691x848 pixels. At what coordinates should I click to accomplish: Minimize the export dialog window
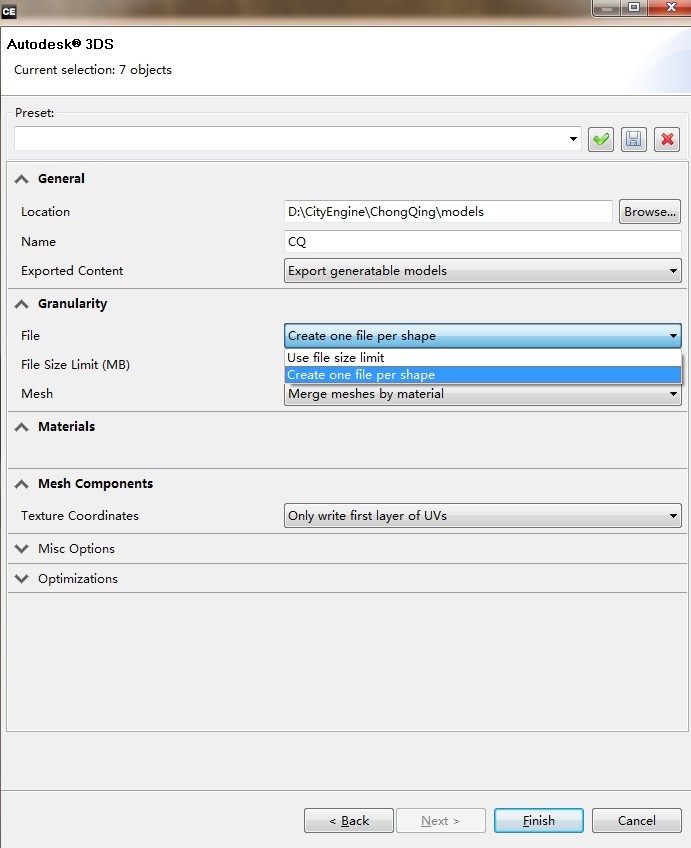tap(607, 8)
